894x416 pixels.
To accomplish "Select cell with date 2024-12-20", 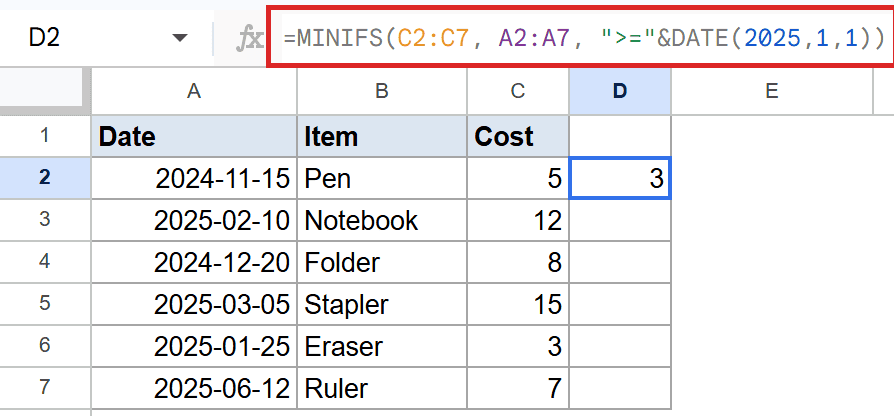I will coord(194,262).
